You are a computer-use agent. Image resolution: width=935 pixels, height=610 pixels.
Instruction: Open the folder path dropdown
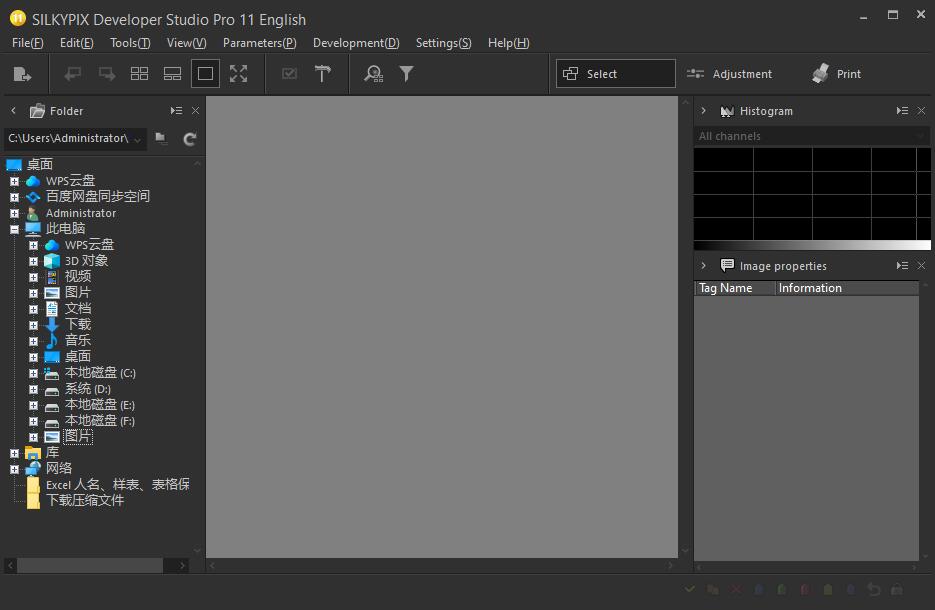[137, 139]
